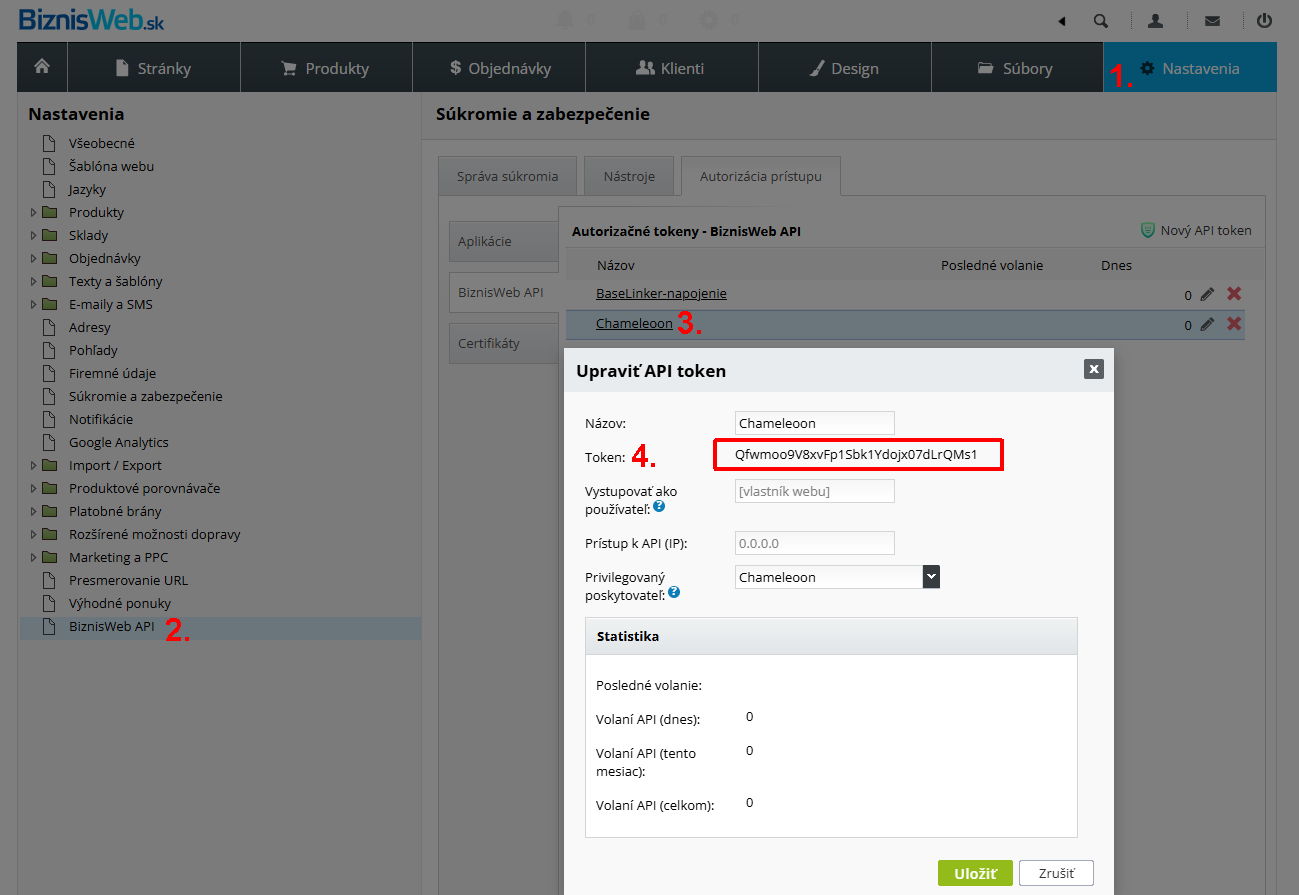This screenshot has width=1299, height=895.
Task: Delete the Chameleoon token
Action: click(1234, 324)
